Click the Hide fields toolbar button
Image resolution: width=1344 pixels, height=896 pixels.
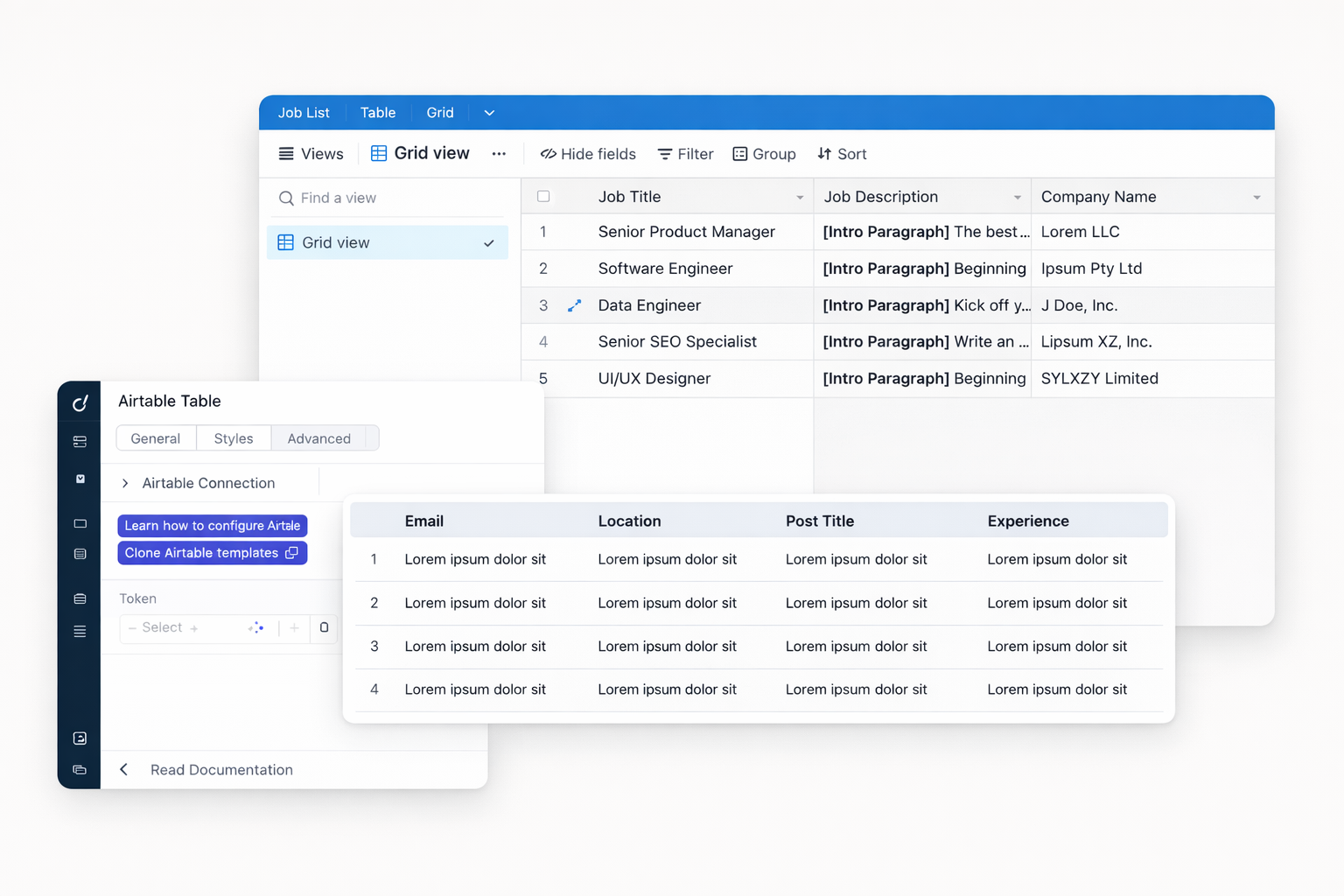[588, 154]
